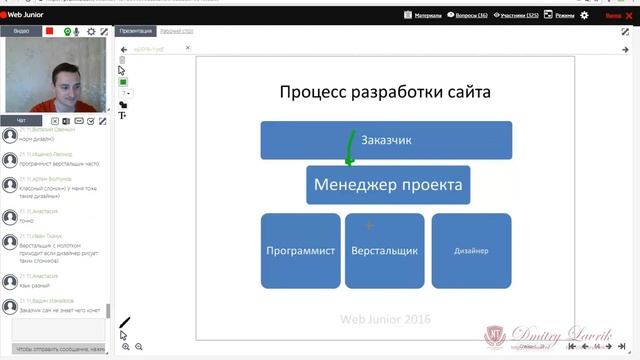Open top bar gear settings

point(584,15)
